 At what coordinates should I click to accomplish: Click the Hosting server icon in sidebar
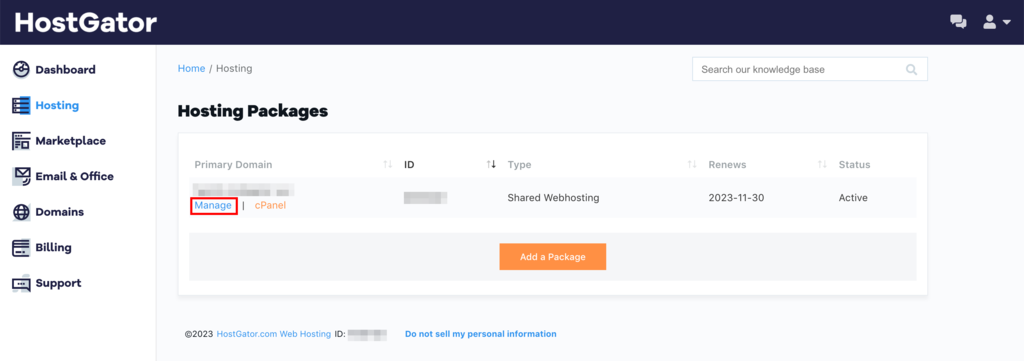click(22, 105)
